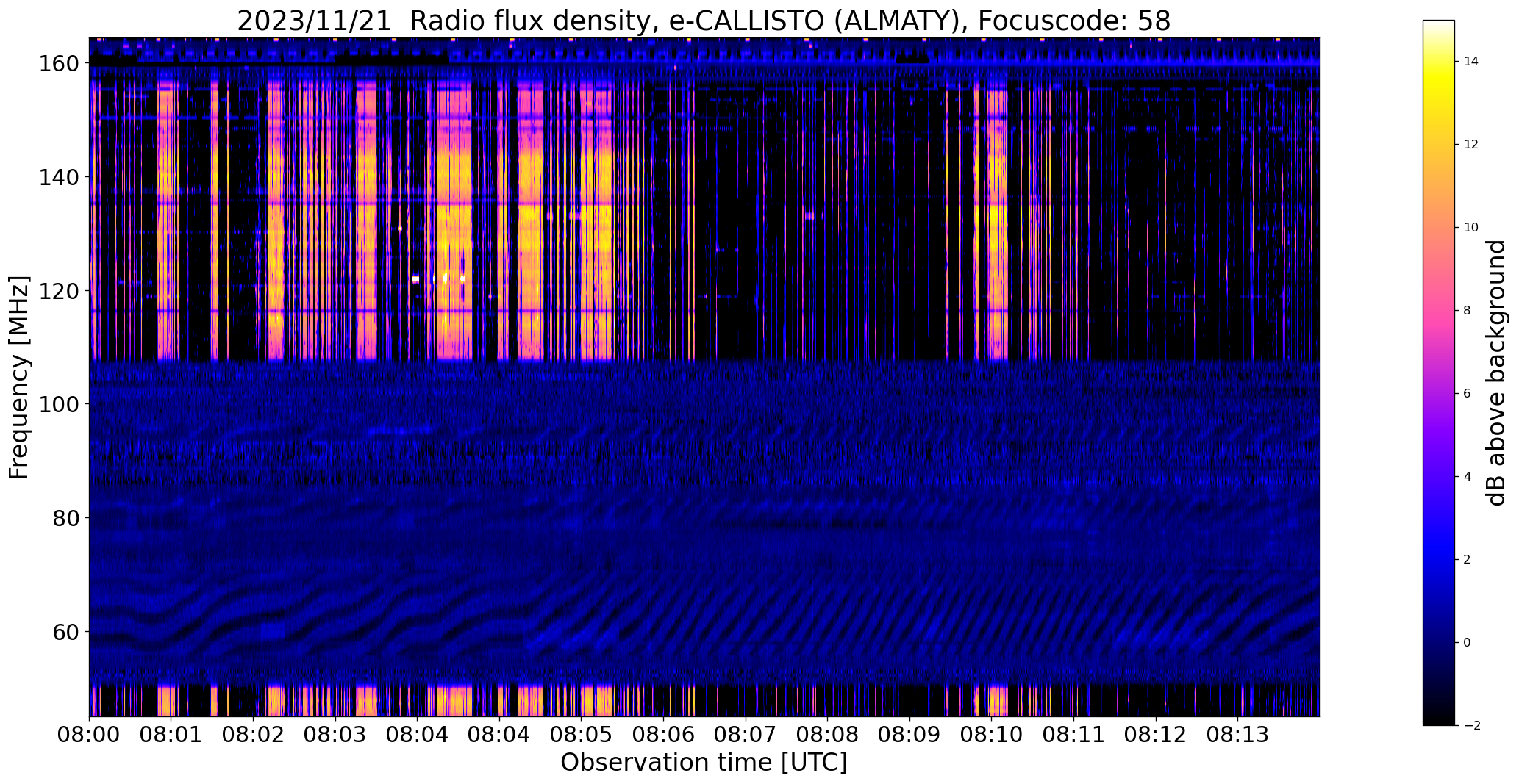
Task: Click the 'dB above background' colorbar label
Action: [1496, 373]
